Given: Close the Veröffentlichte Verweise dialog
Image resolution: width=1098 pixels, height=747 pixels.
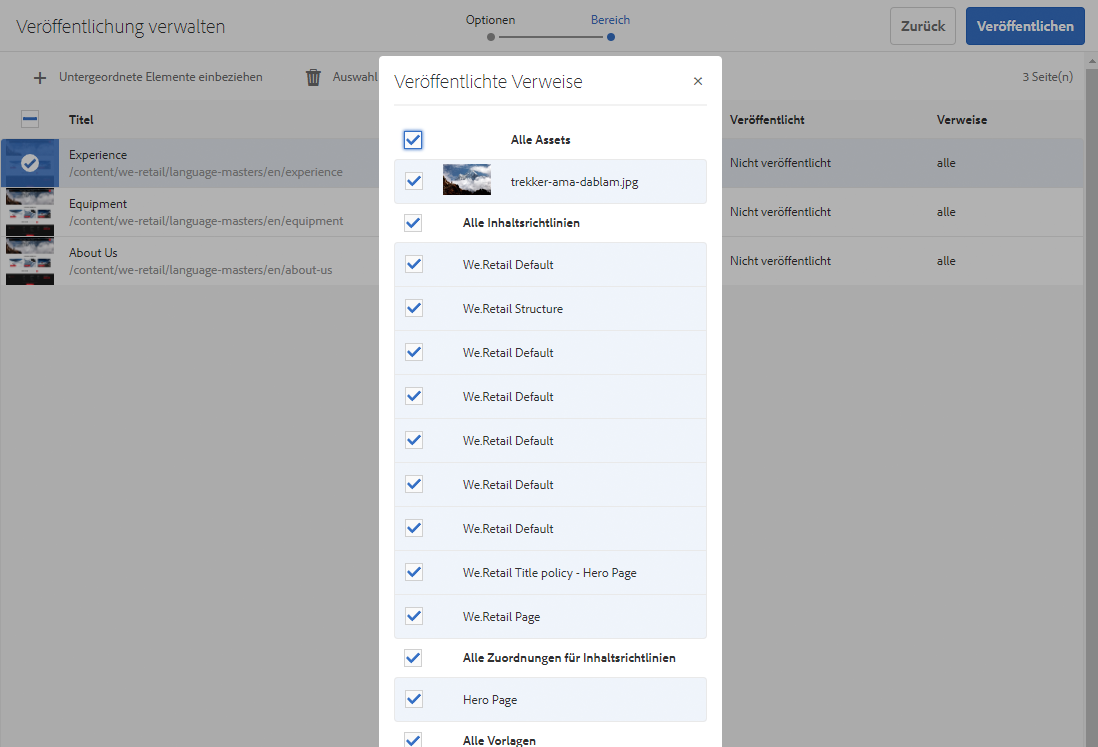Looking at the screenshot, I should tap(698, 82).
